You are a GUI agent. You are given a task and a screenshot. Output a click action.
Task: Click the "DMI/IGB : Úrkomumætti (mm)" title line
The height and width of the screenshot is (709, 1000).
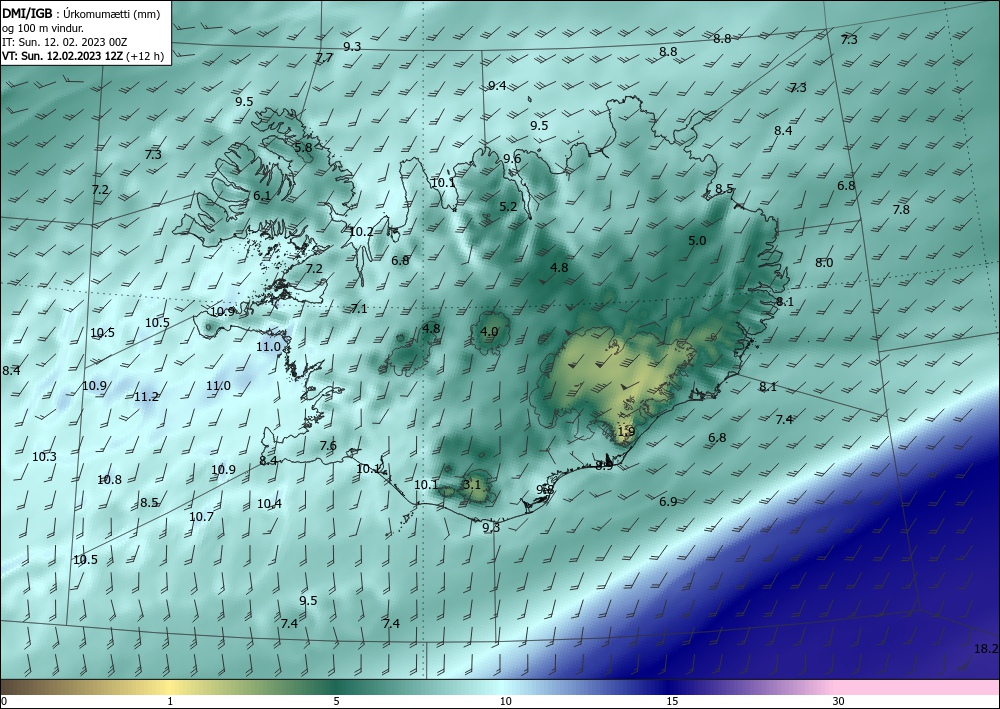point(81,14)
